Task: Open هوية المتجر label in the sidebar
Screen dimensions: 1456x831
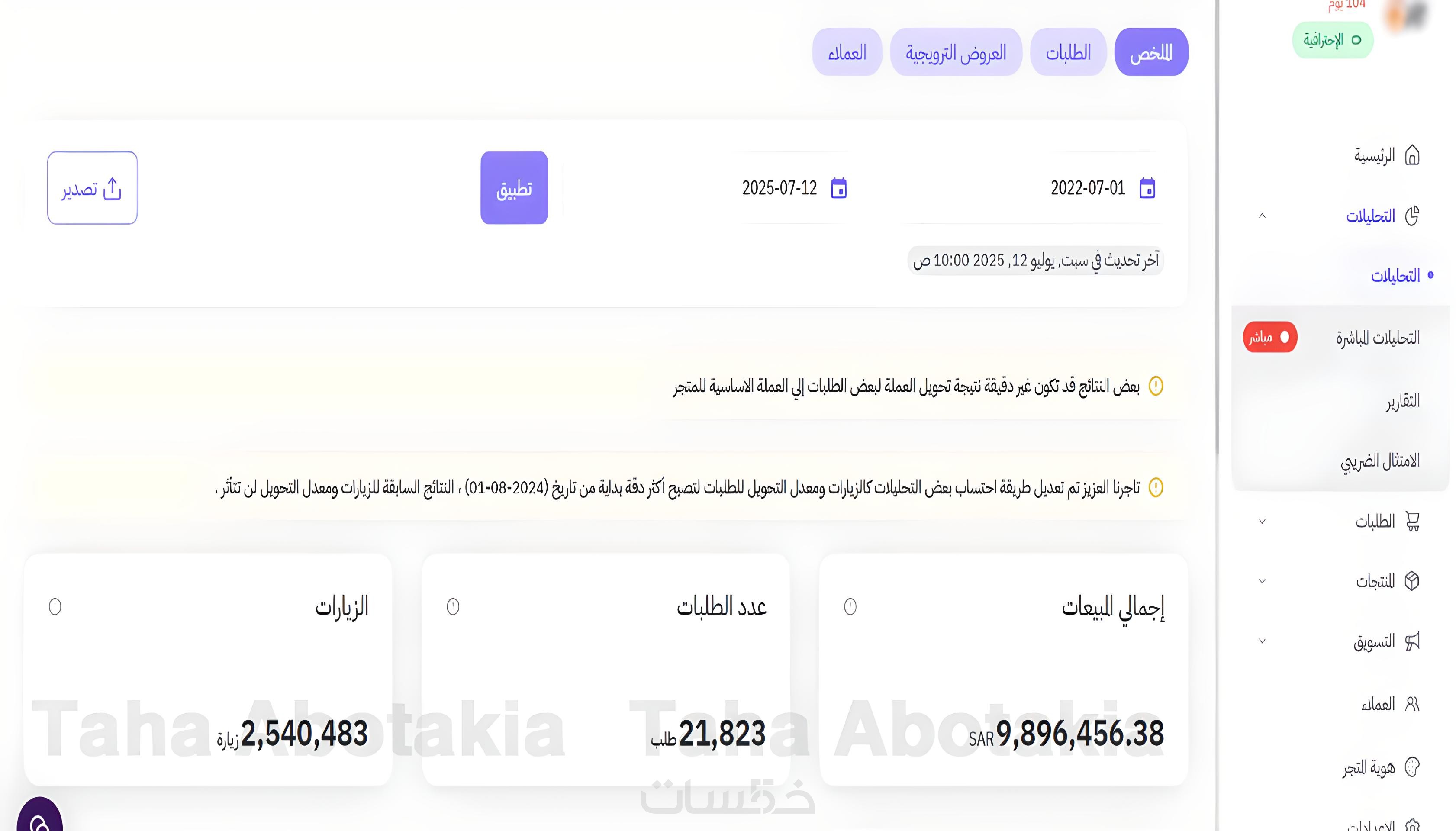Action: (1368, 768)
